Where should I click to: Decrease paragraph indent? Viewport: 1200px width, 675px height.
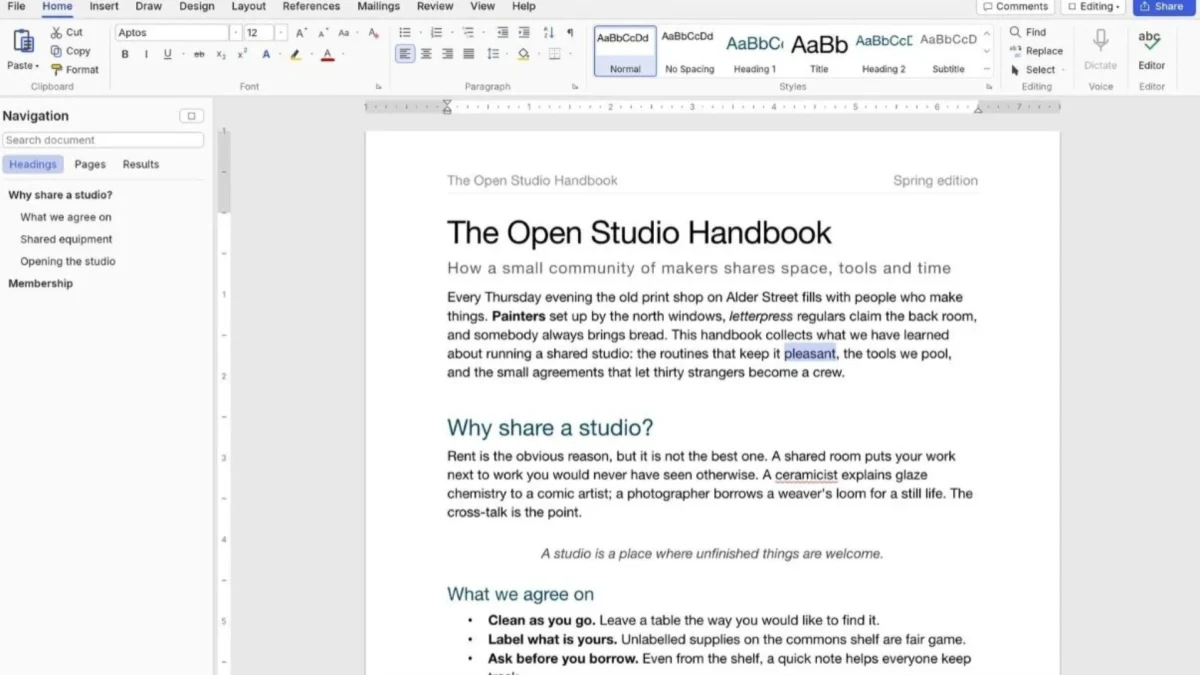(x=502, y=33)
